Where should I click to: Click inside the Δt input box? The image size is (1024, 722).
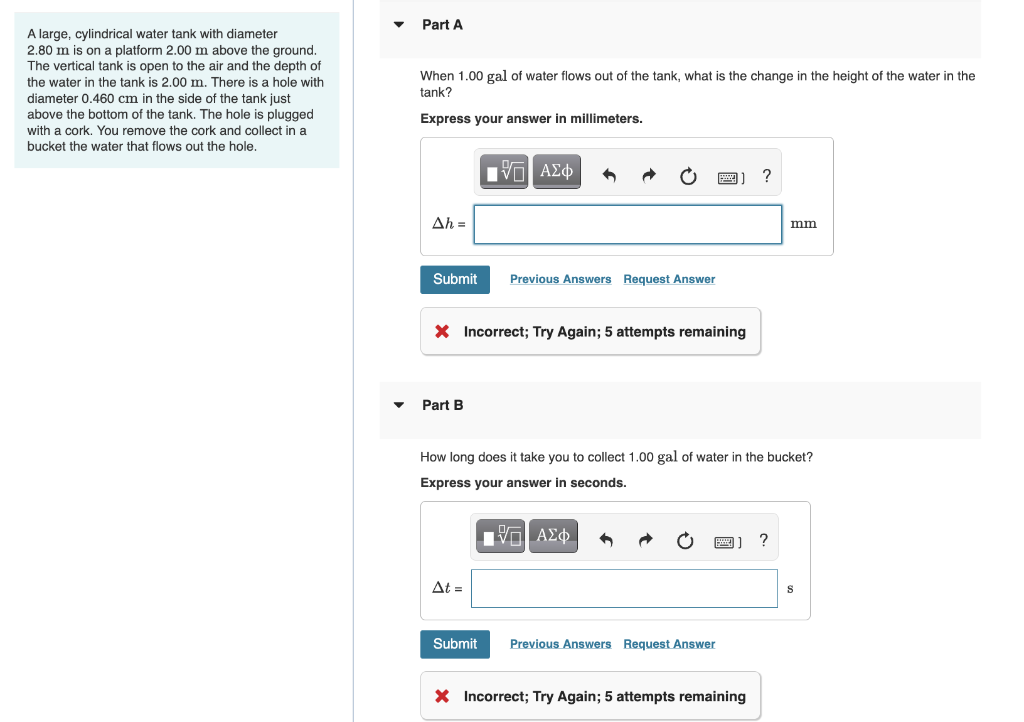coord(624,588)
